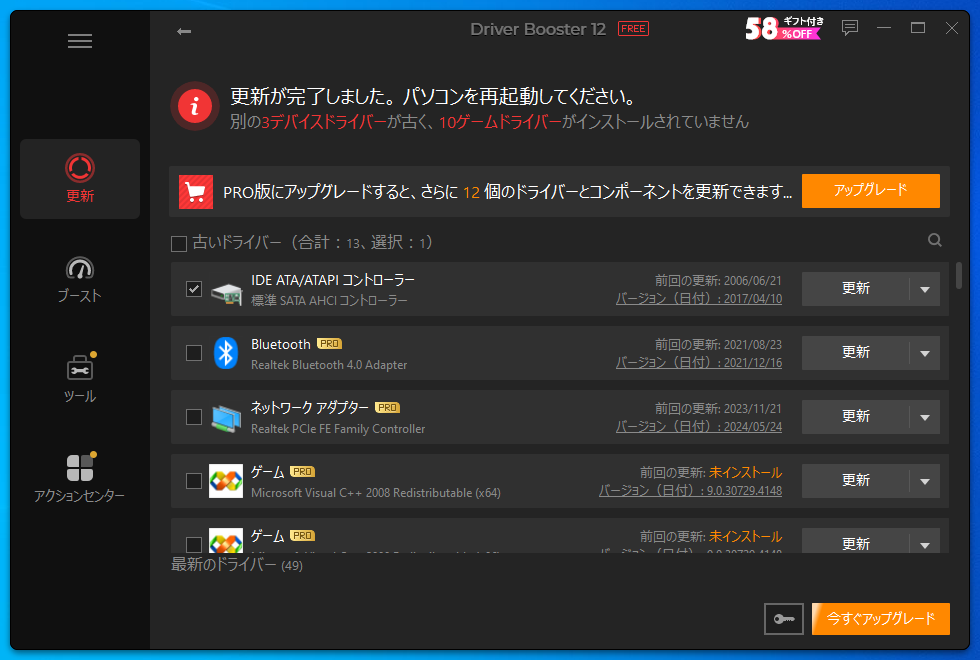Click 更新 button for Realtek PCIe FE Family Controller

tap(856, 416)
